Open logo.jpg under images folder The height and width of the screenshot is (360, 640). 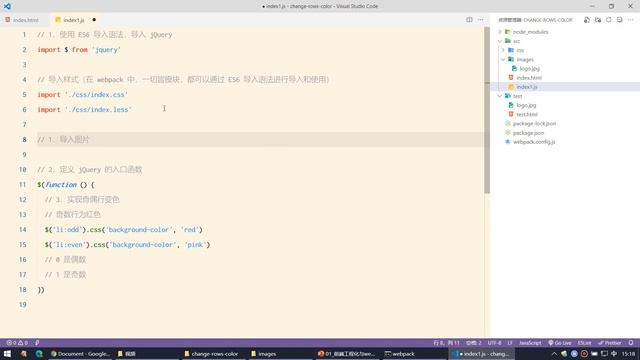(x=529, y=69)
